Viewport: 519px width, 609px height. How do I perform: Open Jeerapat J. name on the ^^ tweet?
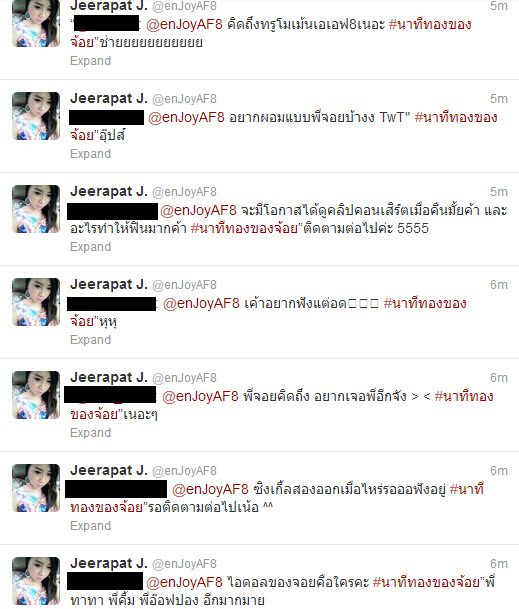[x=109, y=470]
